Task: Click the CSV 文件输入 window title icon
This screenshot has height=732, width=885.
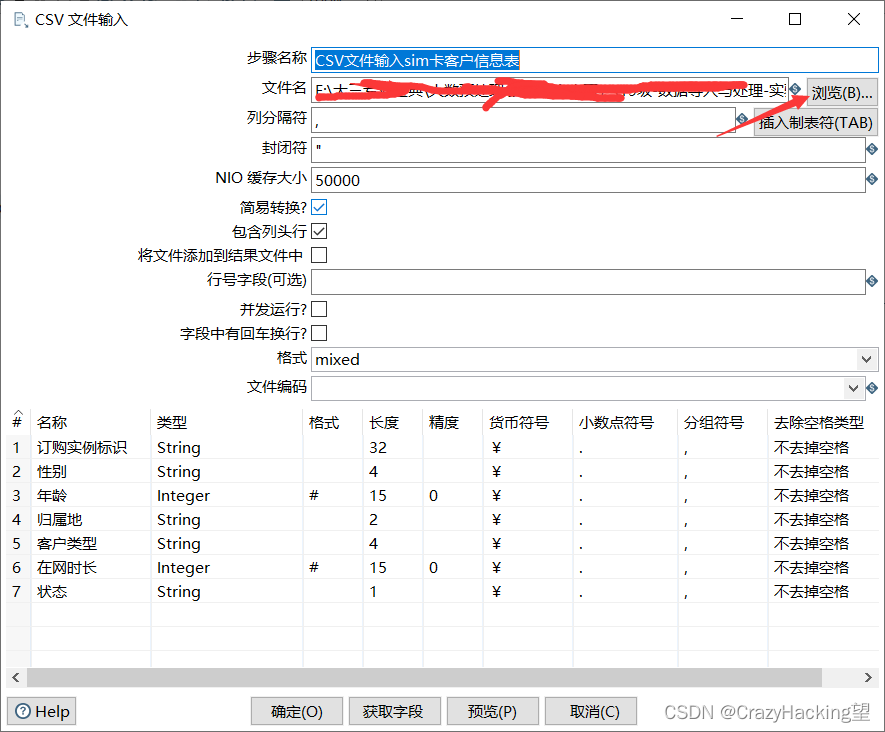Action: point(21,20)
